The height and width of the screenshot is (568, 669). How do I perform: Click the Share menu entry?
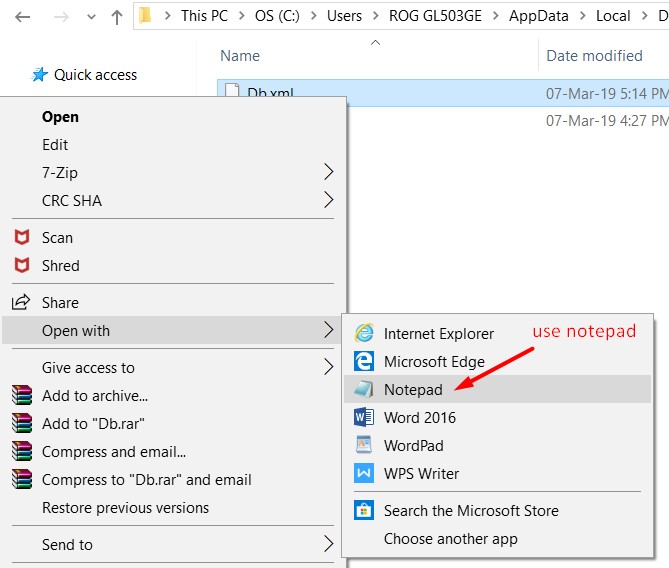[60, 302]
